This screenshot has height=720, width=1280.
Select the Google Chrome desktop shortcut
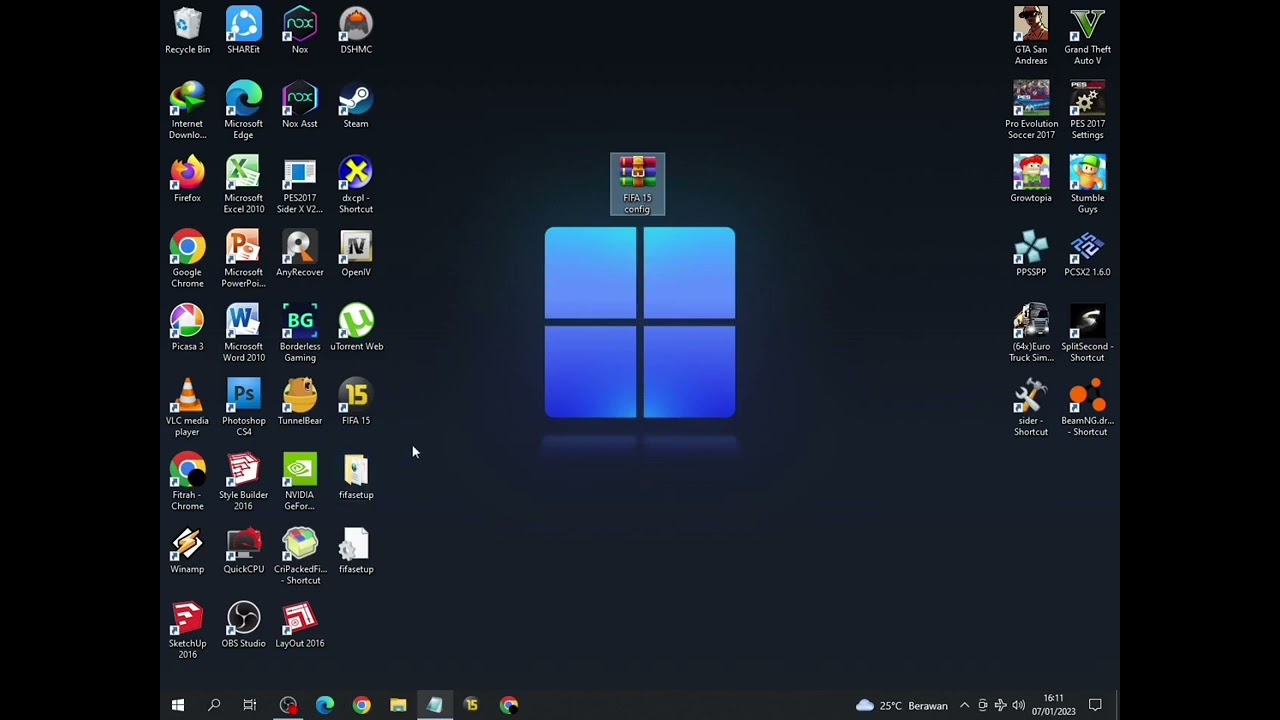point(187,259)
